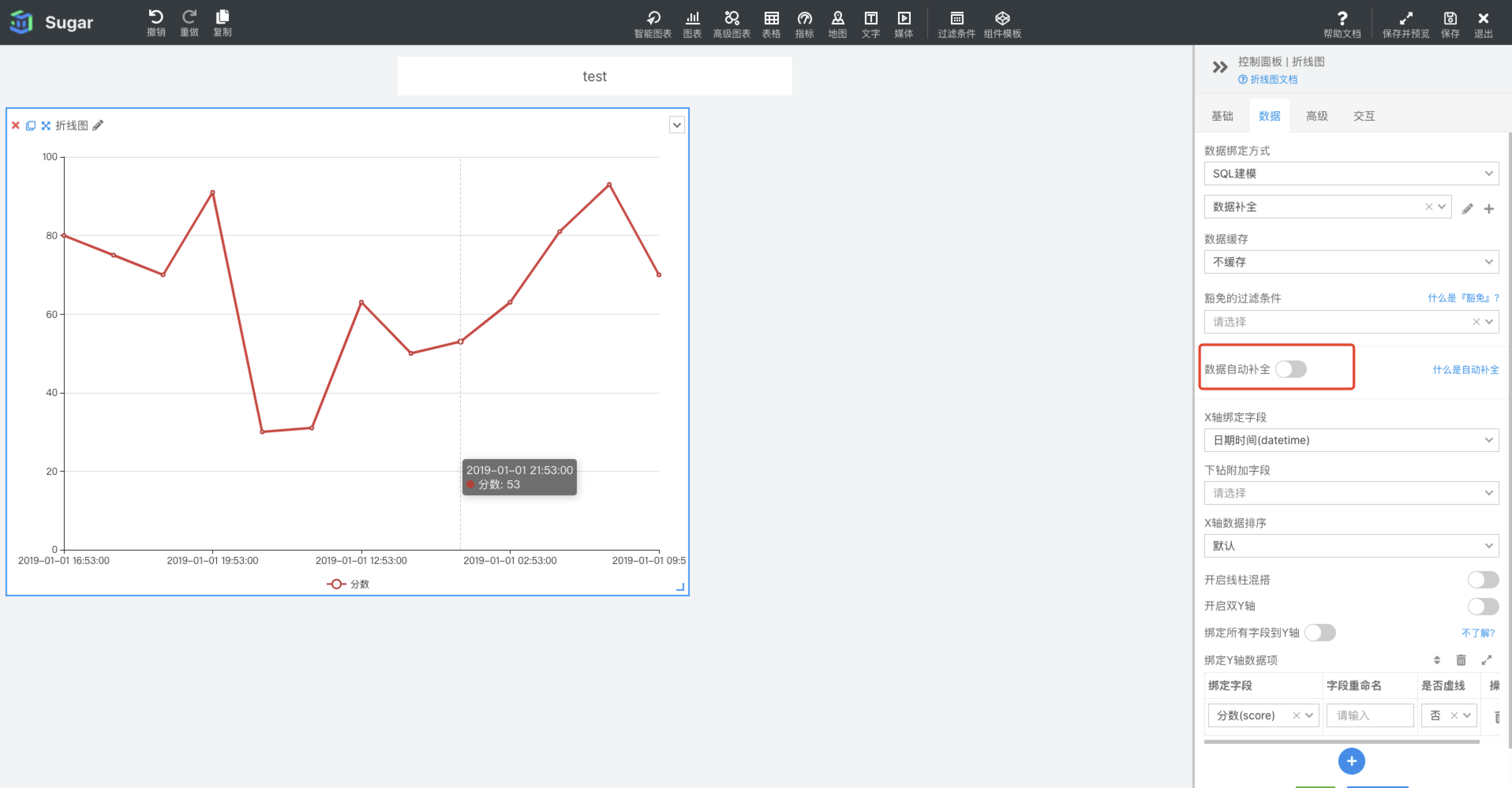The width and height of the screenshot is (1512, 788).
Task: Add a Y轴 item with the blue plus button
Action: click(x=1351, y=761)
